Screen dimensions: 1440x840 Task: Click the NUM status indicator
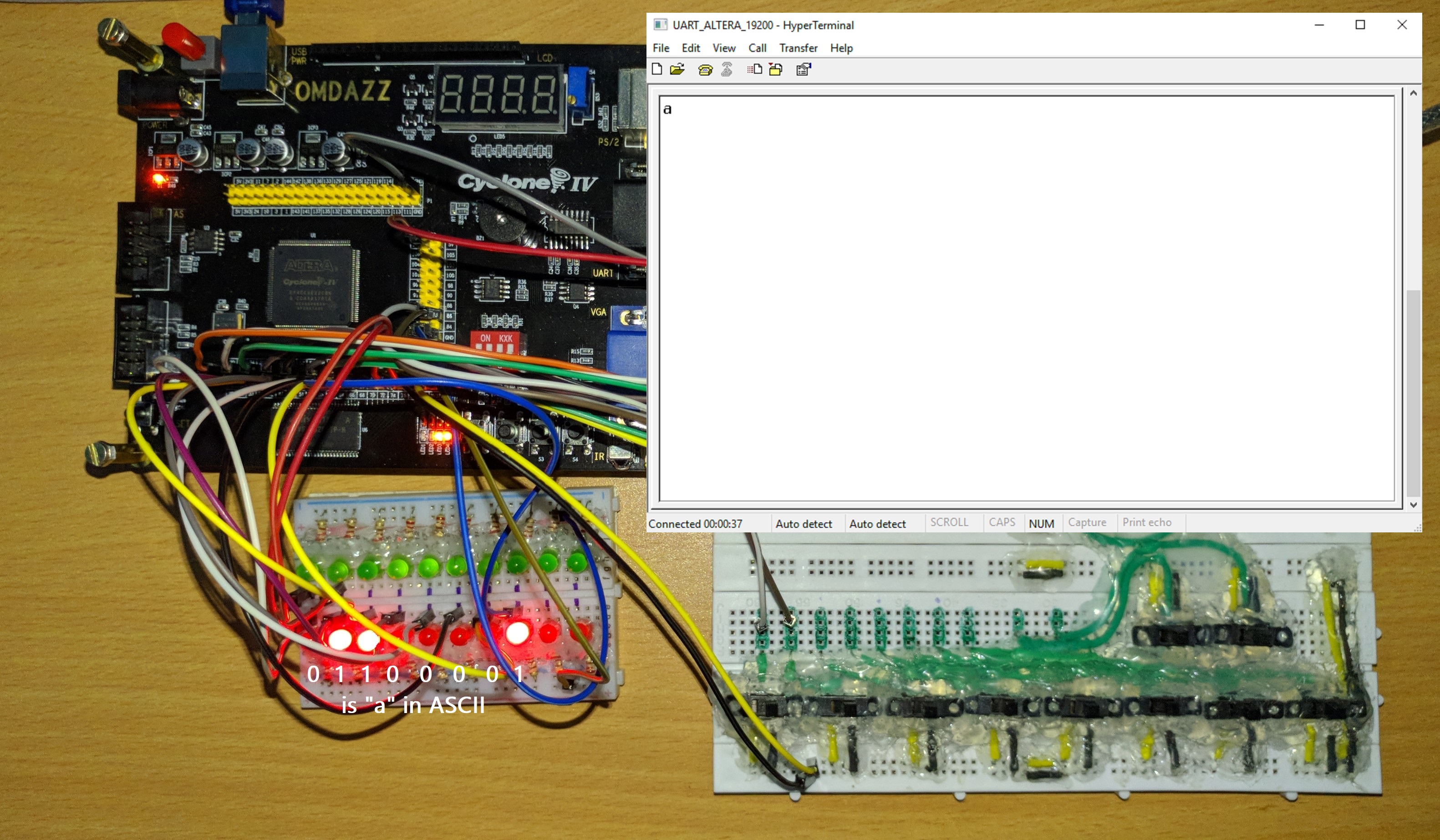(x=1042, y=524)
